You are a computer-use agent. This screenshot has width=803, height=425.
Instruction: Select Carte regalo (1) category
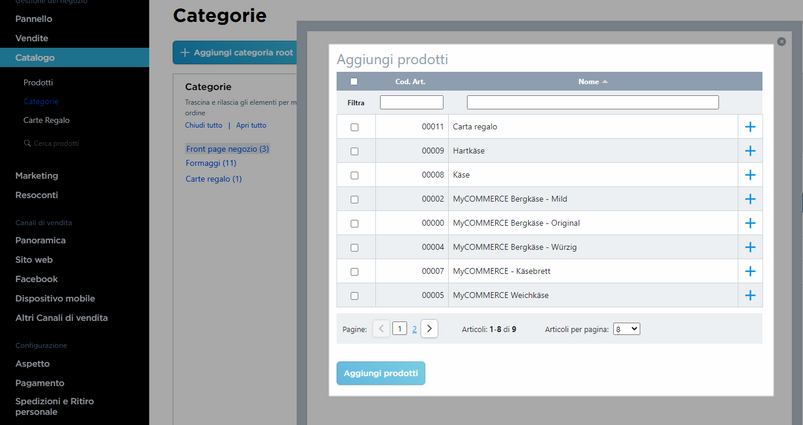click(214, 179)
